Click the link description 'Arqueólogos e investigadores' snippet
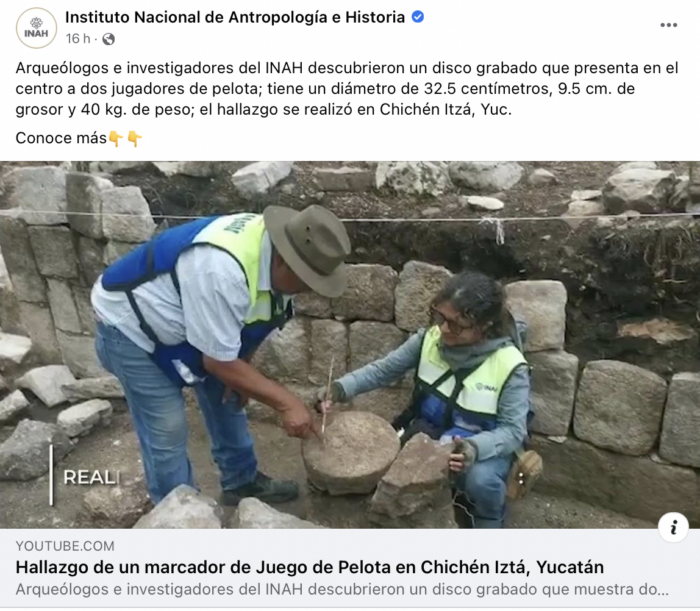This screenshot has width=700, height=611. [x=342, y=590]
